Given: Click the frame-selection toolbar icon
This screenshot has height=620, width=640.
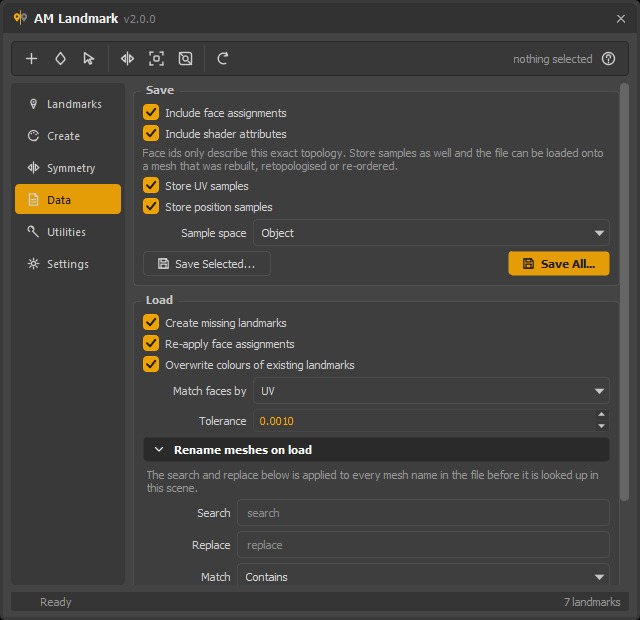Looking at the screenshot, I should click(x=156, y=59).
